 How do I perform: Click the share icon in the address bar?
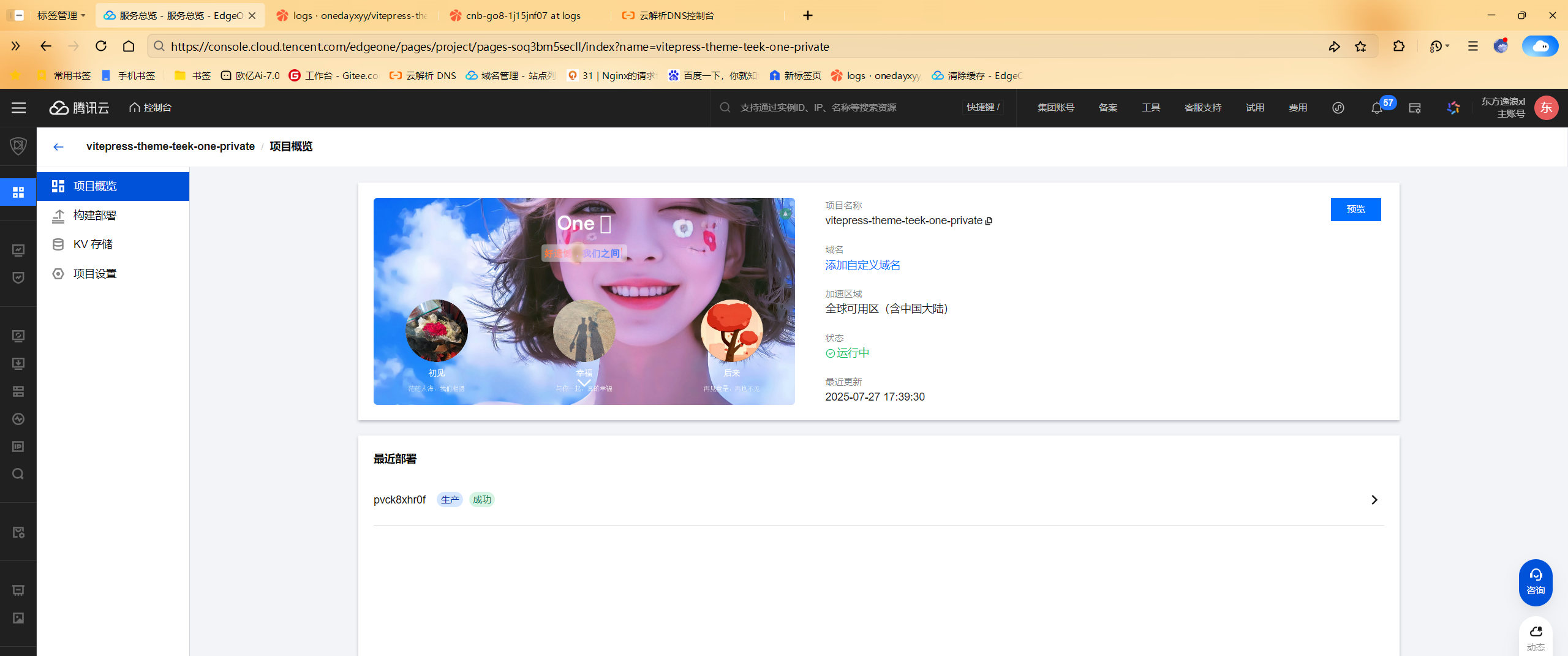coord(1334,47)
